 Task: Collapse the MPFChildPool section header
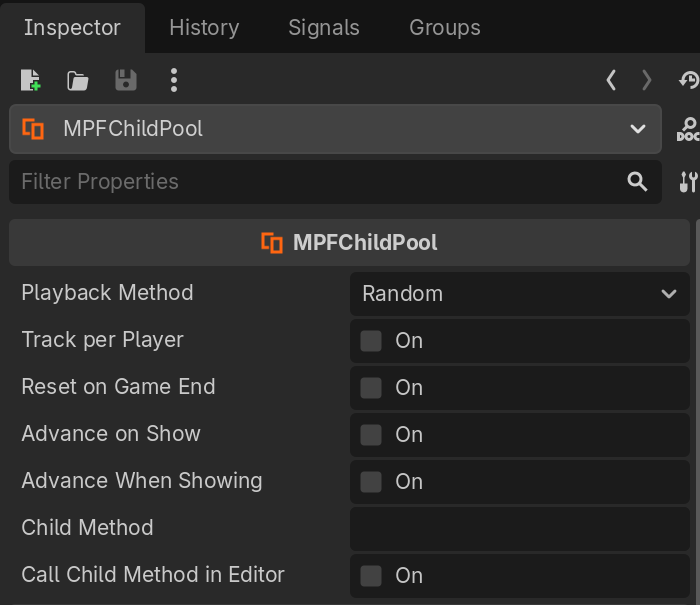[x=349, y=243]
